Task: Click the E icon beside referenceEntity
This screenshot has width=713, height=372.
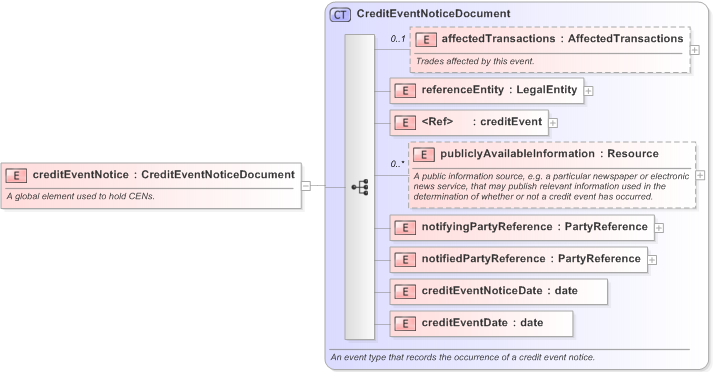Action: click(x=405, y=90)
